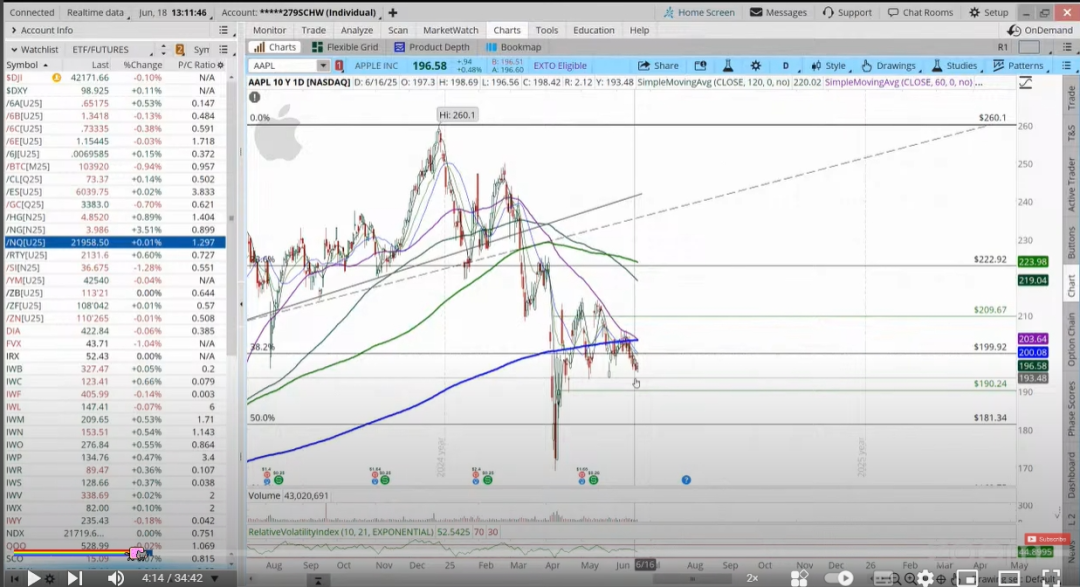This screenshot has width=1080, height=587.
Task: Switch to the Monitor tab
Action: pyautogui.click(x=269, y=30)
